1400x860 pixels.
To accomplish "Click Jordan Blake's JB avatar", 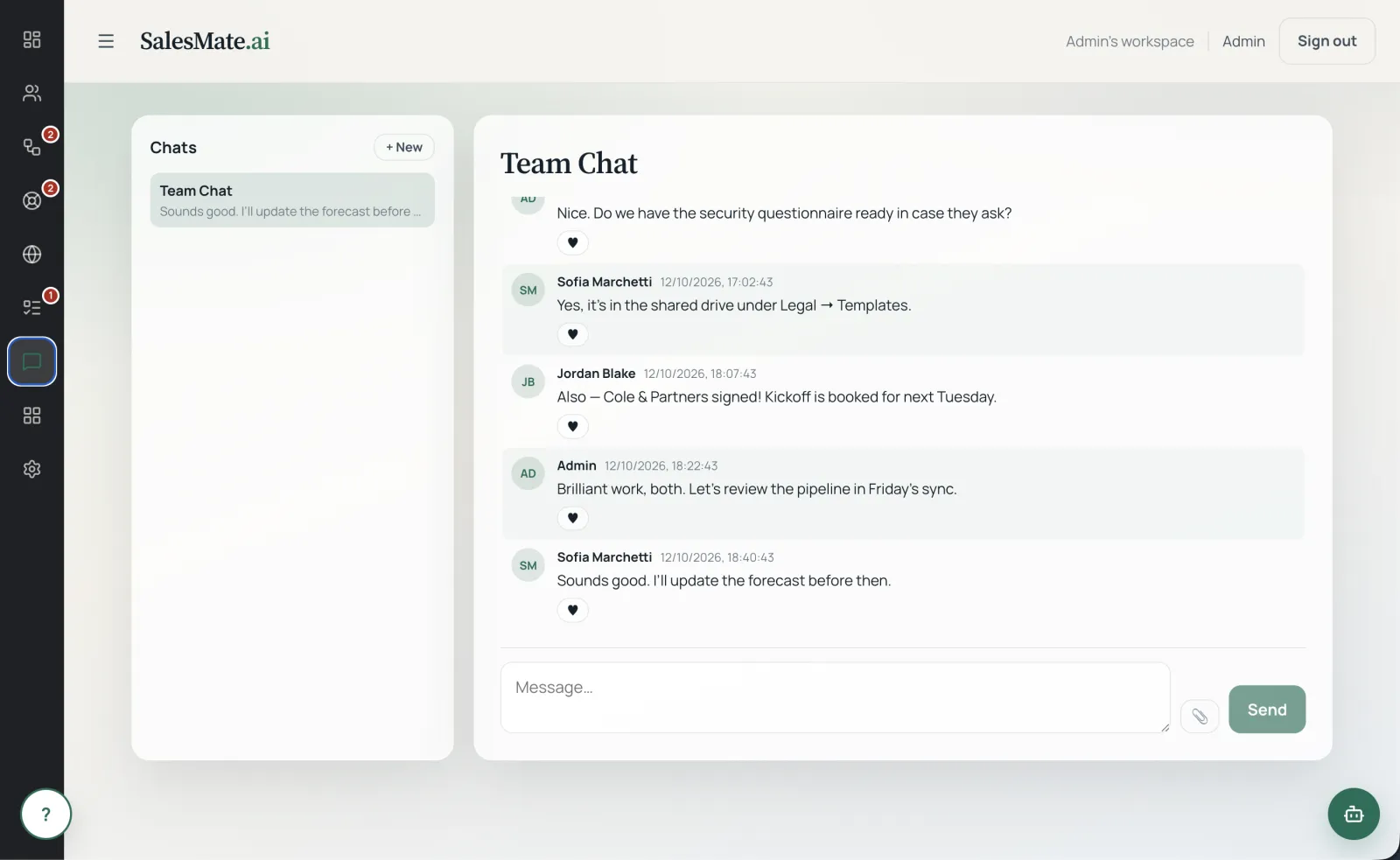I will click(528, 382).
